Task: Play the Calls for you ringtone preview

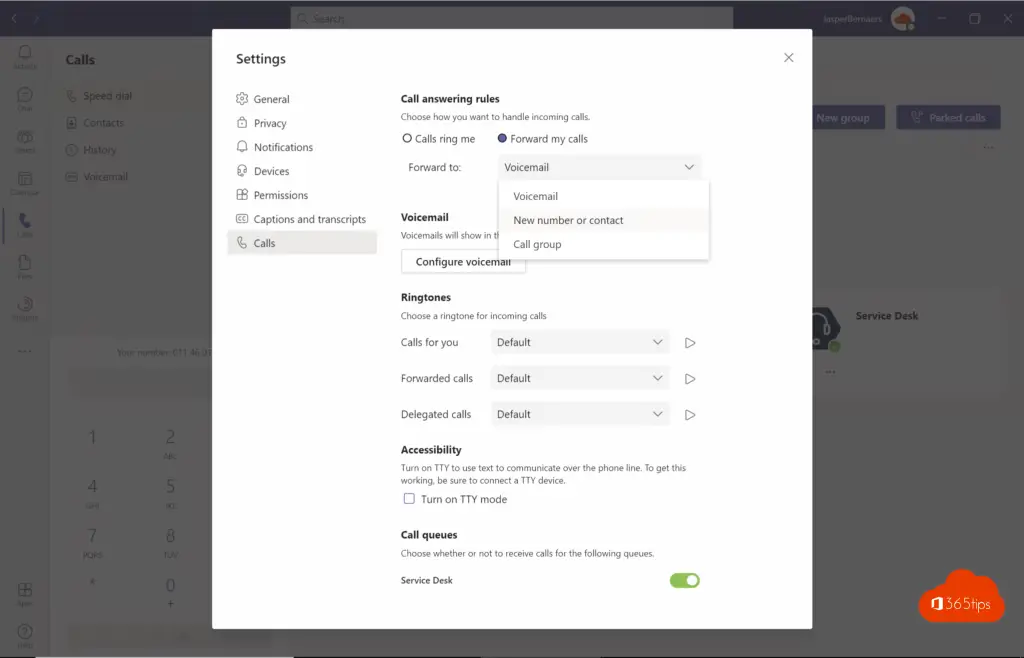Action: (690, 343)
